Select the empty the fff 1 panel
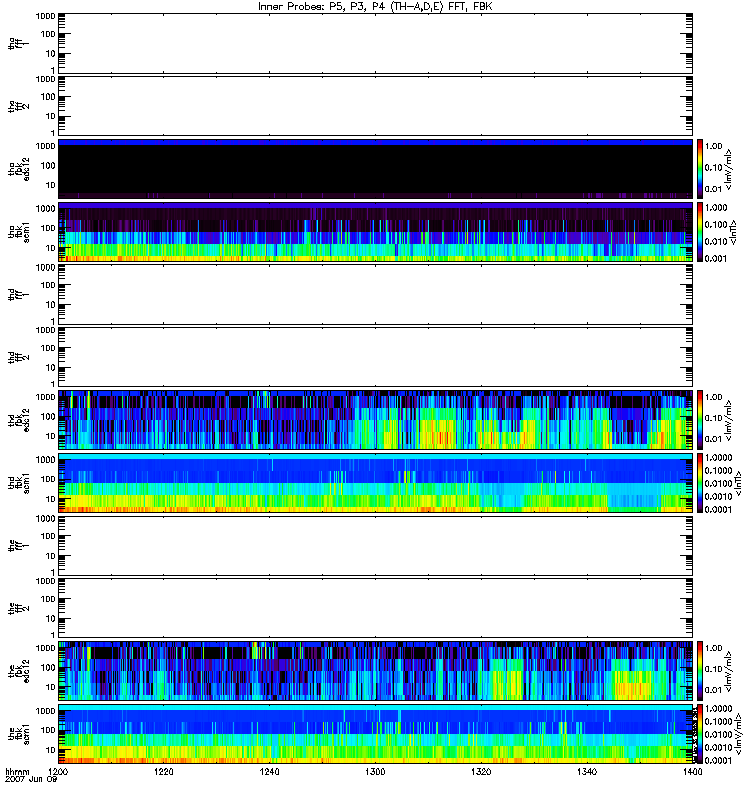 (376, 545)
